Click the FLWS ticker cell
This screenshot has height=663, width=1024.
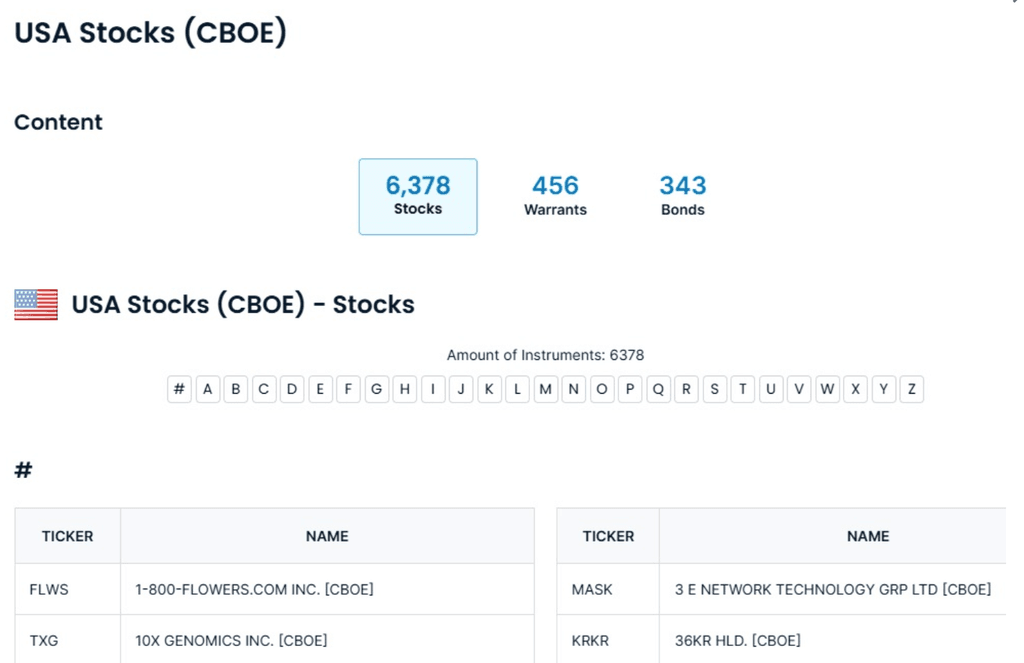[x=49, y=589]
